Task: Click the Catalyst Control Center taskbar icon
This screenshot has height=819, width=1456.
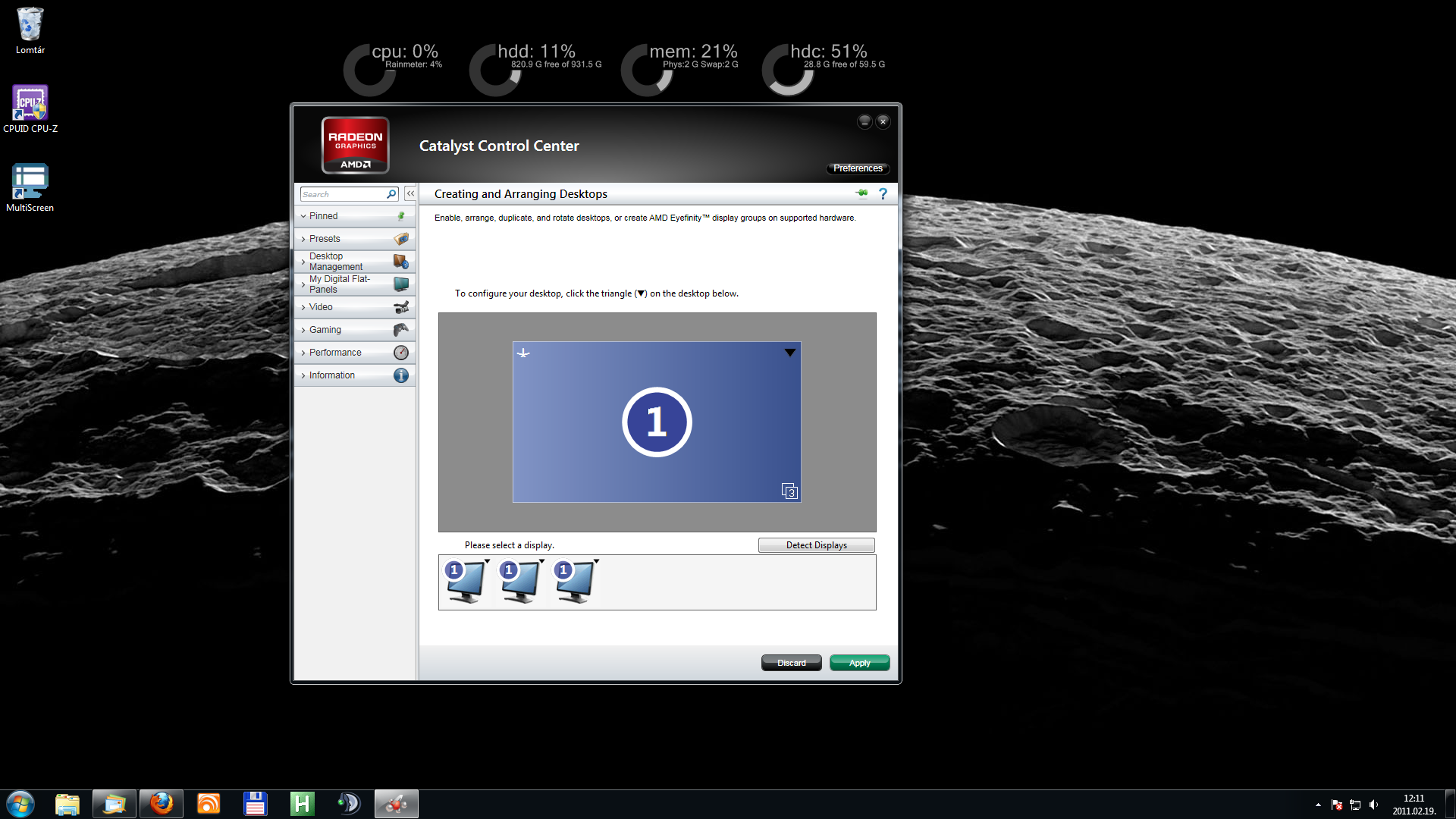Action: click(397, 804)
